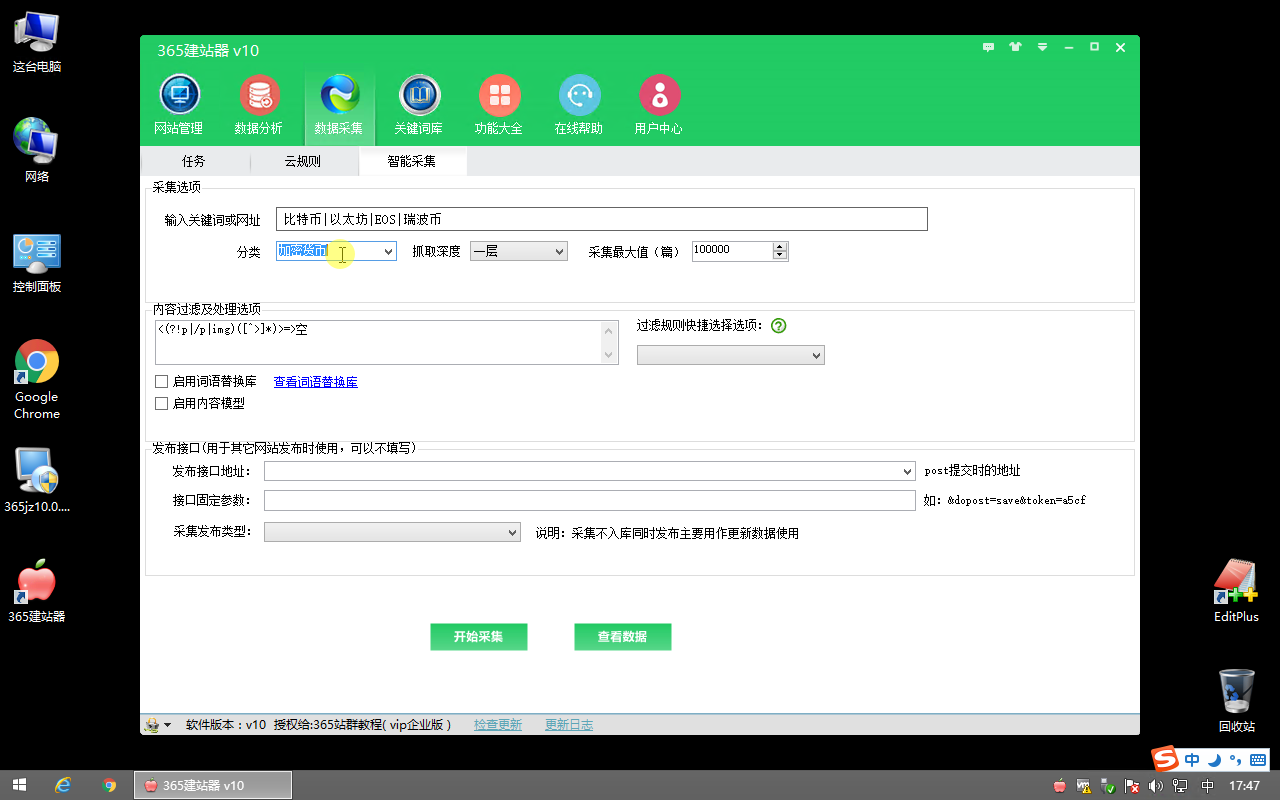Expand the 抓取深度 depth dropdown
1280x800 pixels.
tap(560, 251)
